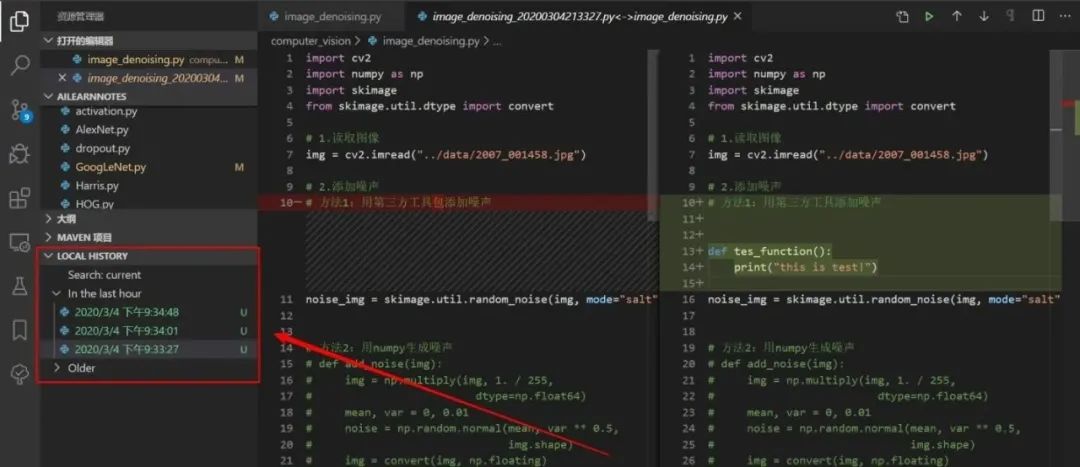The height and width of the screenshot is (467, 1080).
Task: Click print("this is test!") line
Action: point(805,267)
